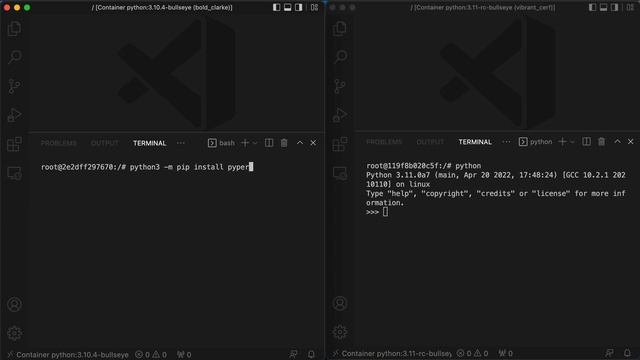Switch to PROBLEMS tab in right window

coord(384,142)
